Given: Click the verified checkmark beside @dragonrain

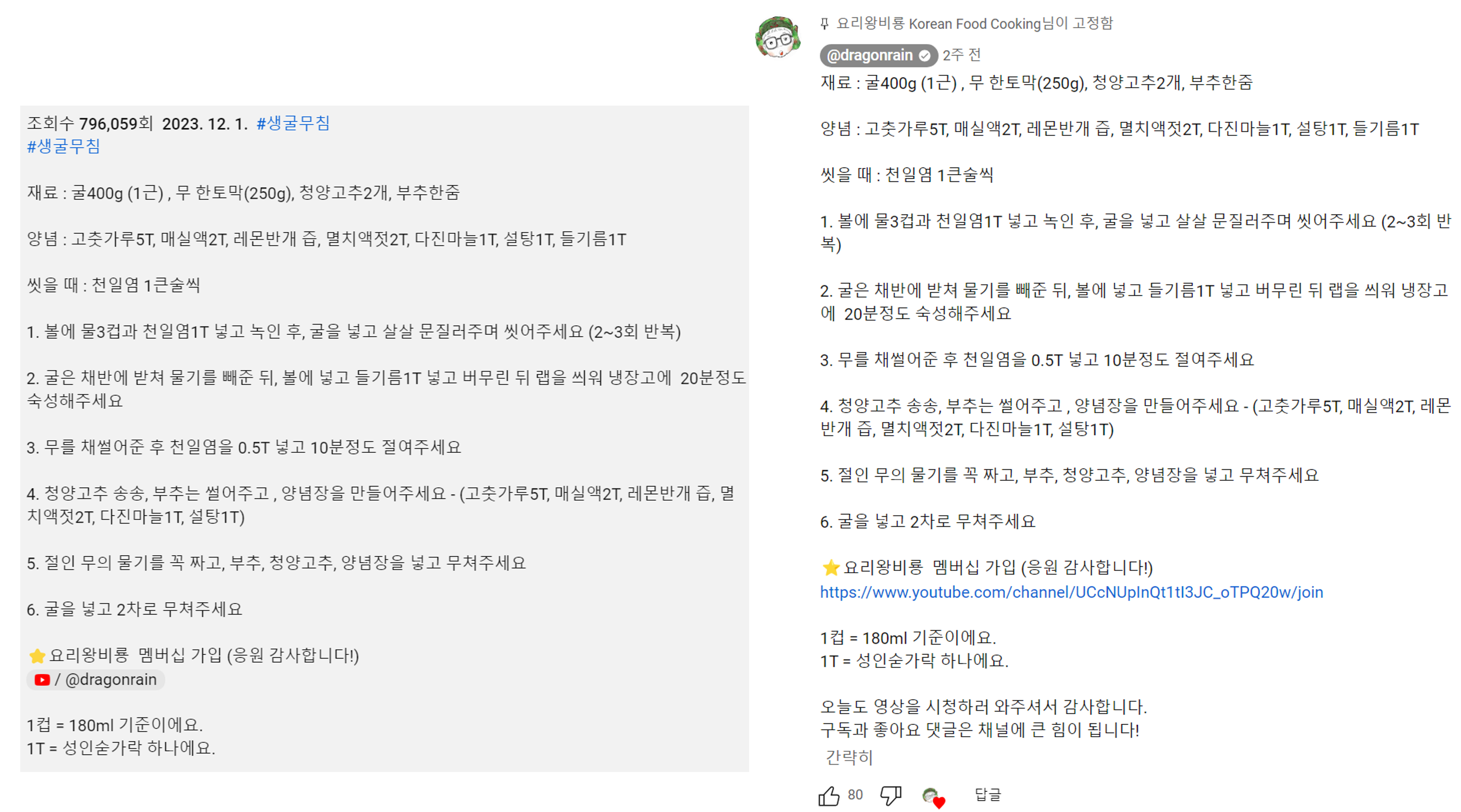Looking at the screenshot, I should click(925, 56).
